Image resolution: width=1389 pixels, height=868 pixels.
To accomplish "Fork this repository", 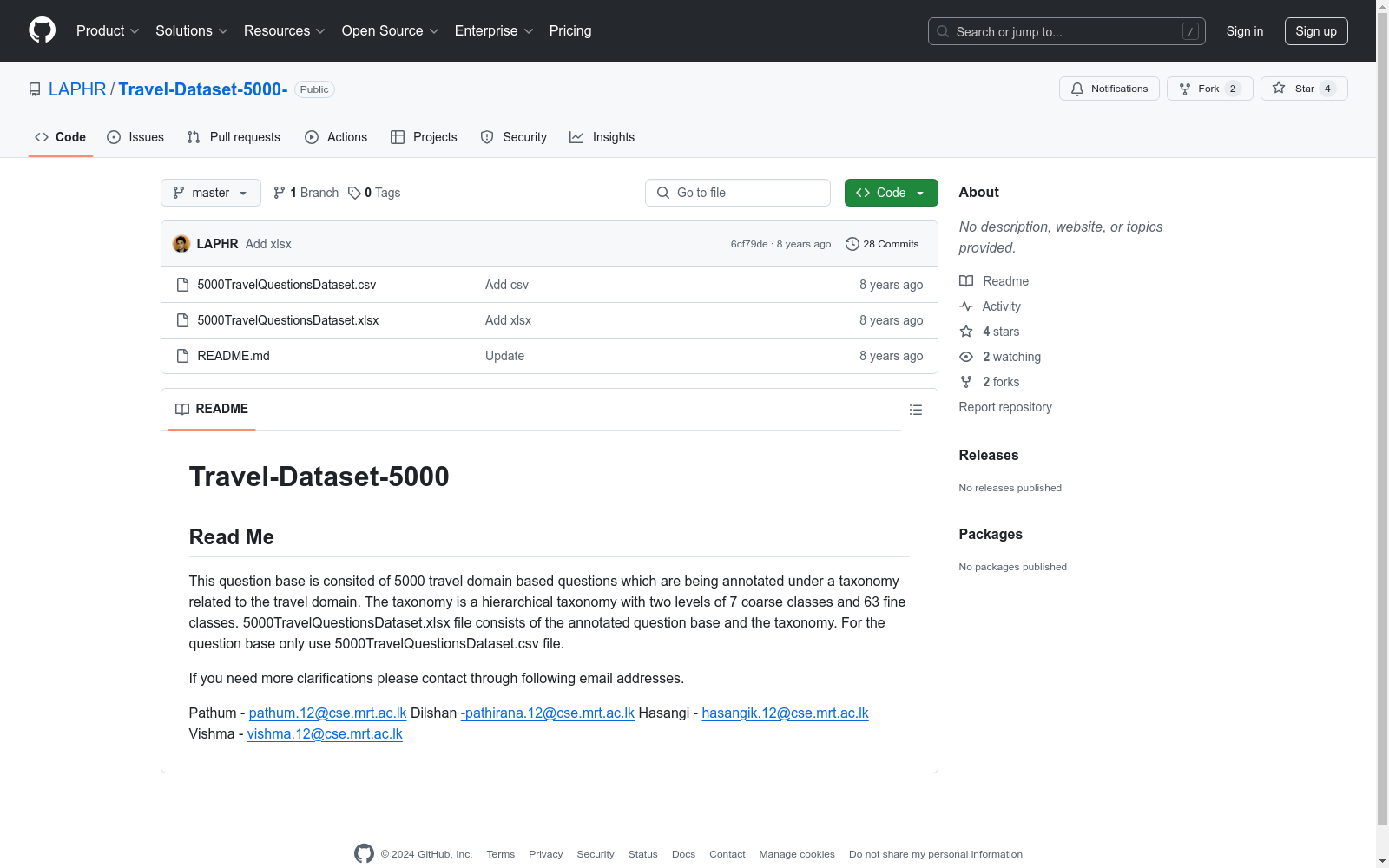I will pos(1210,89).
